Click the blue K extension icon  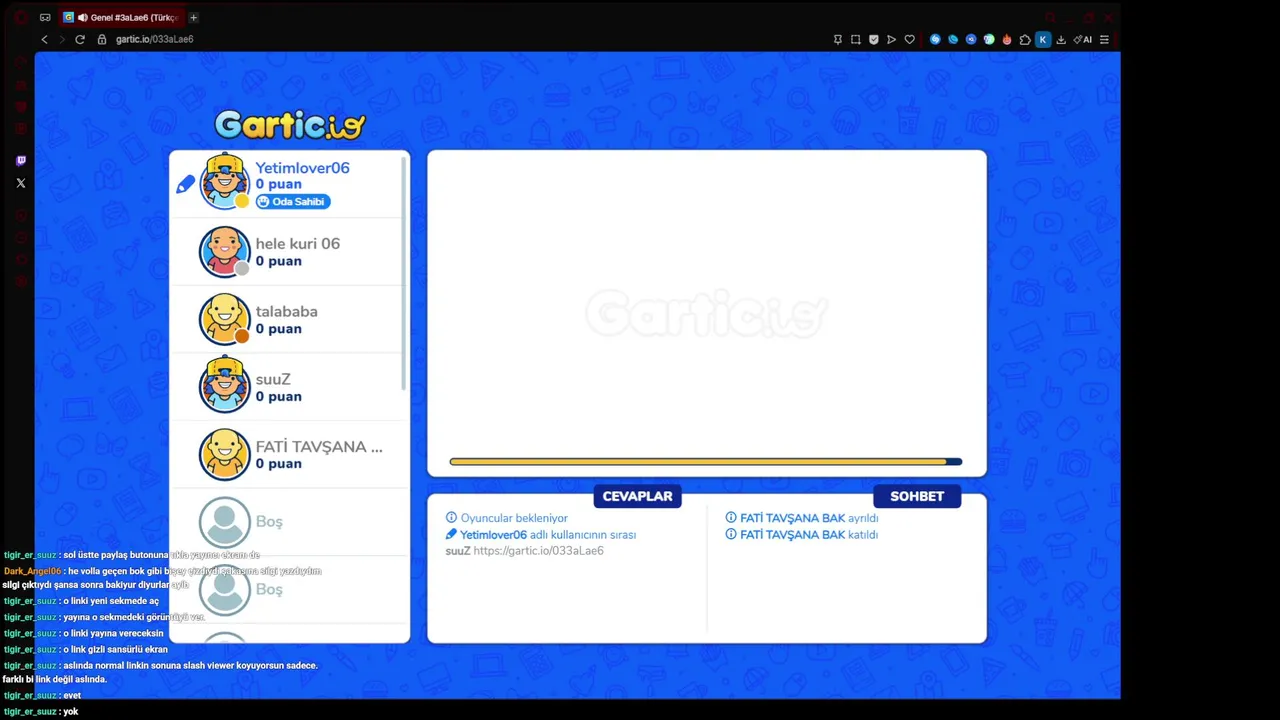click(1043, 39)
